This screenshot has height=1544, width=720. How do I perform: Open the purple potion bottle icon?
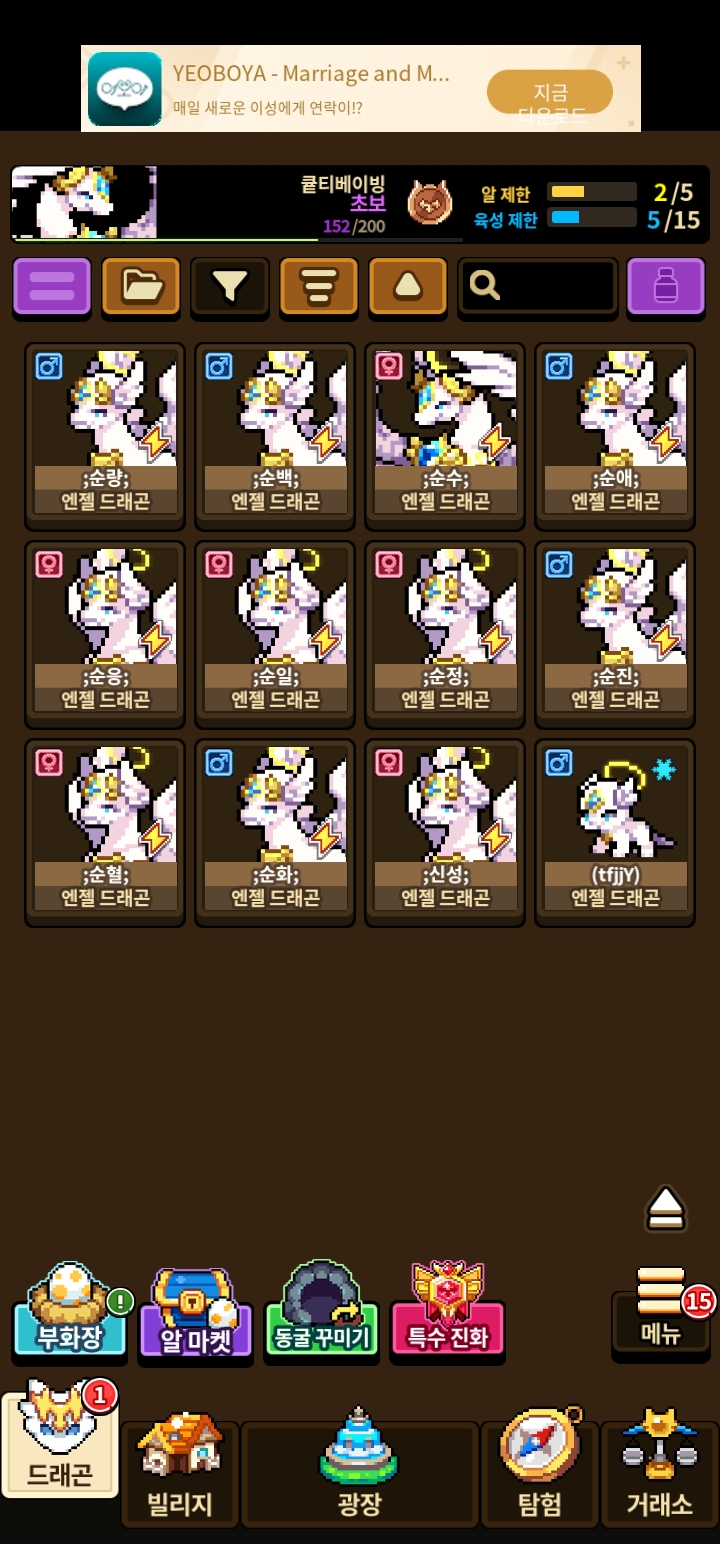tap(666, 287)
